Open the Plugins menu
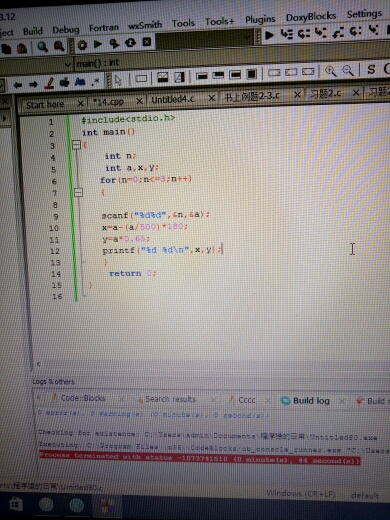The width and height of the screenshot is (390, 520). tap(260, 20)
